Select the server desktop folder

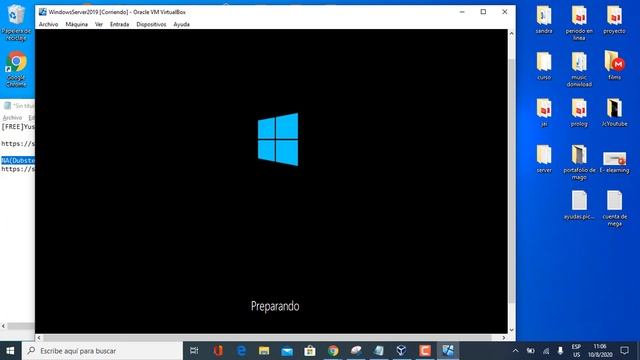(x=544, y=159)
